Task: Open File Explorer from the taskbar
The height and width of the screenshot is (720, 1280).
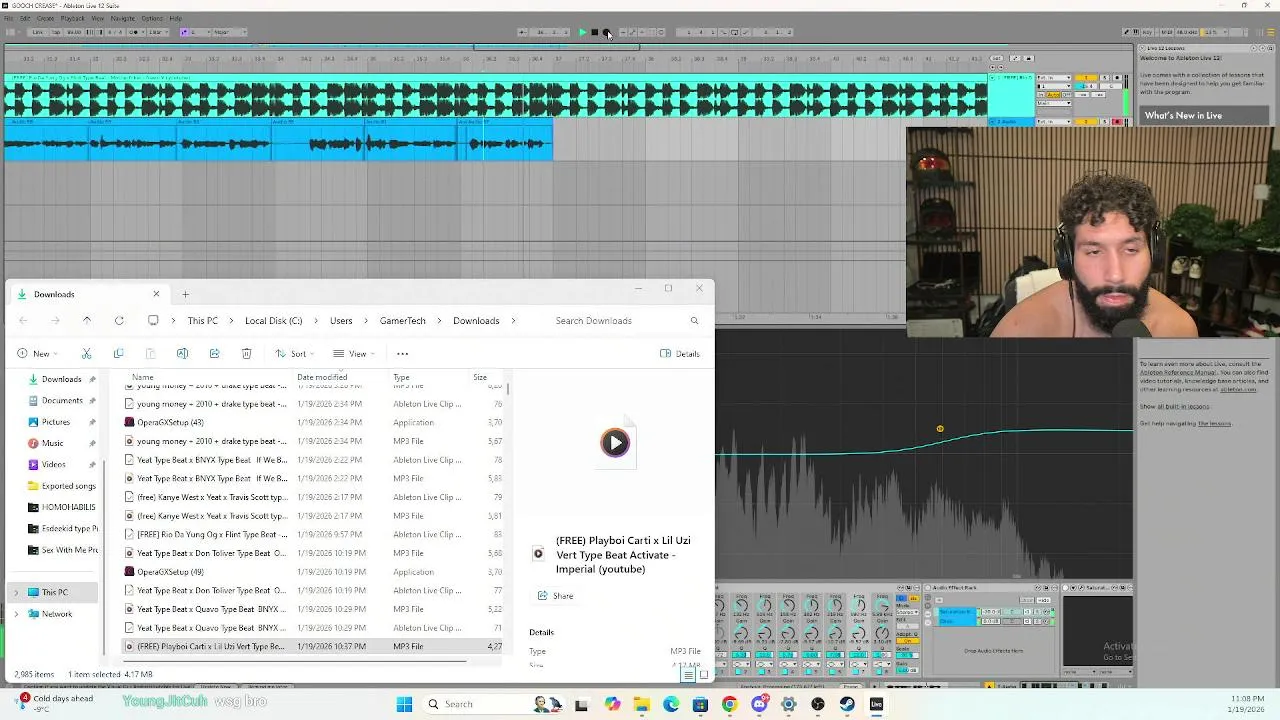Action: click(641, 704)
